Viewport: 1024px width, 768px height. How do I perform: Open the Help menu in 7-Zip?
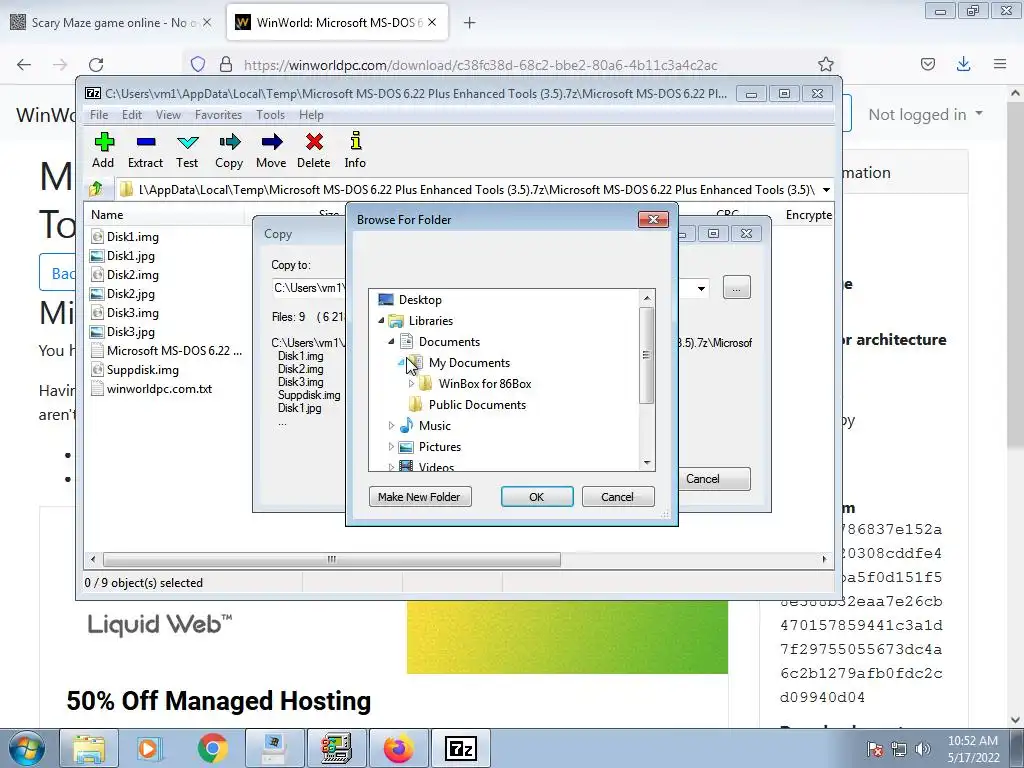coord(312,115)
